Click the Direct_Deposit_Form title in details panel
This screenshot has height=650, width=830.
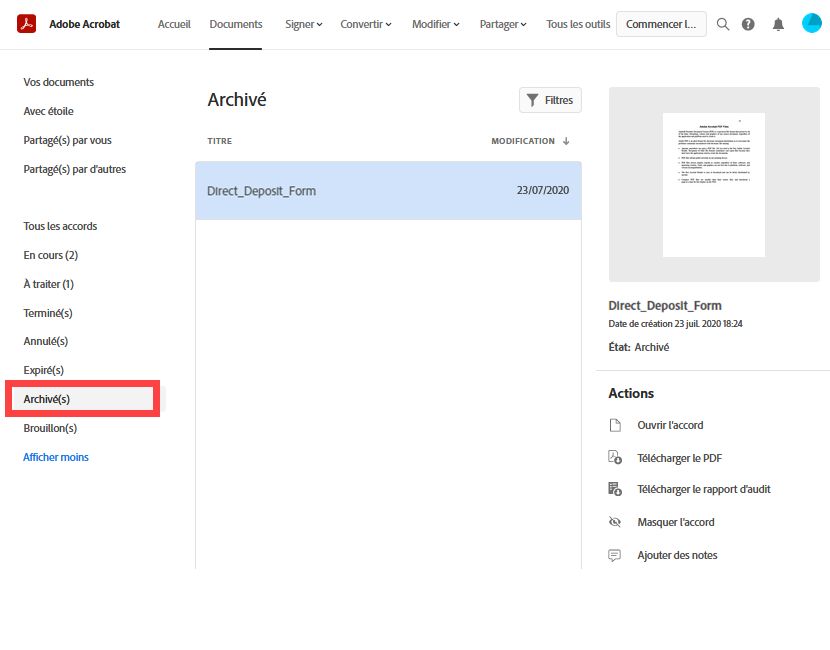pos(665,306)
